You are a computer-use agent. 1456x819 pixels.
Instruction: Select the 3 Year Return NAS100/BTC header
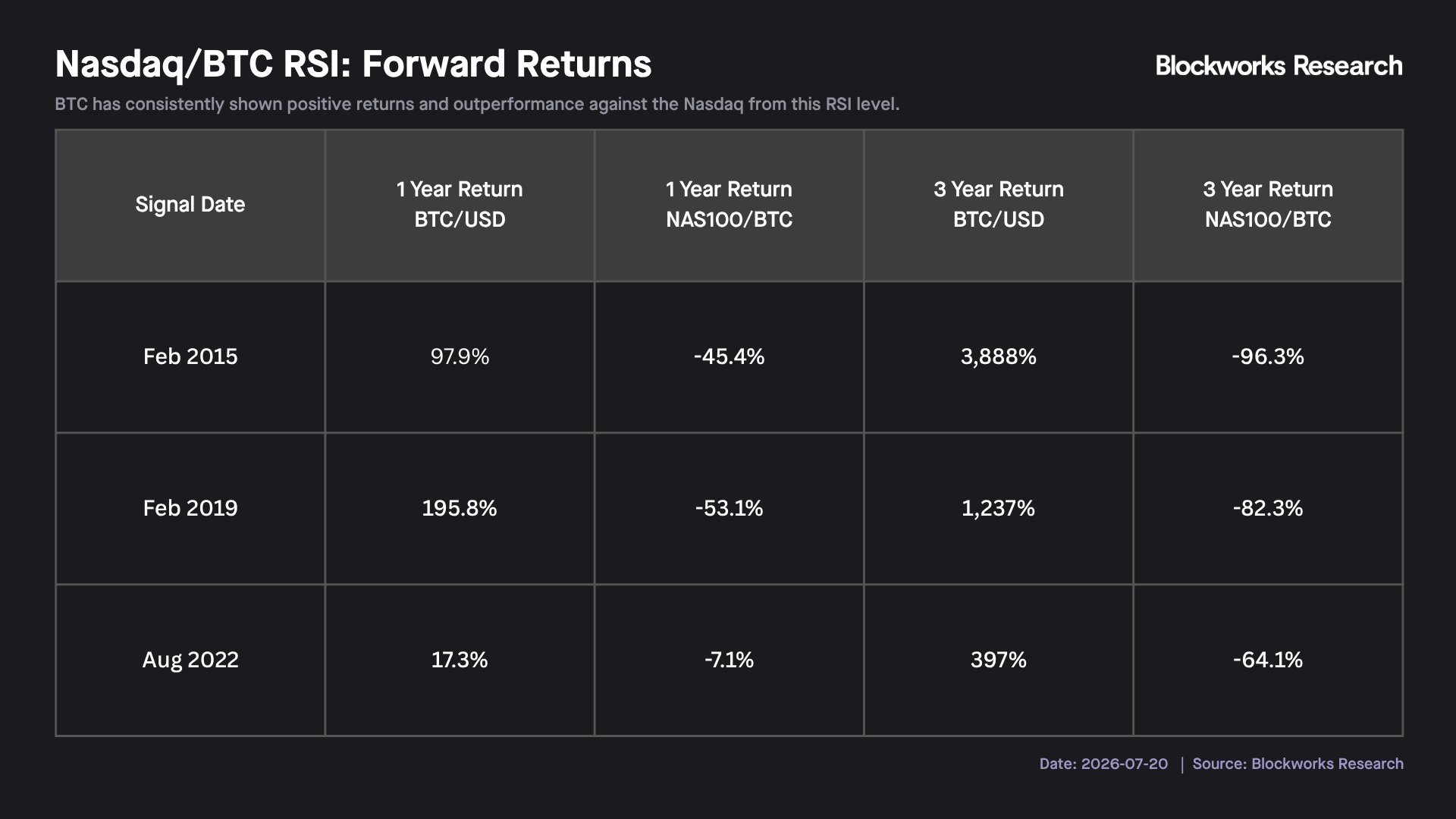(x=1268, y=206)
